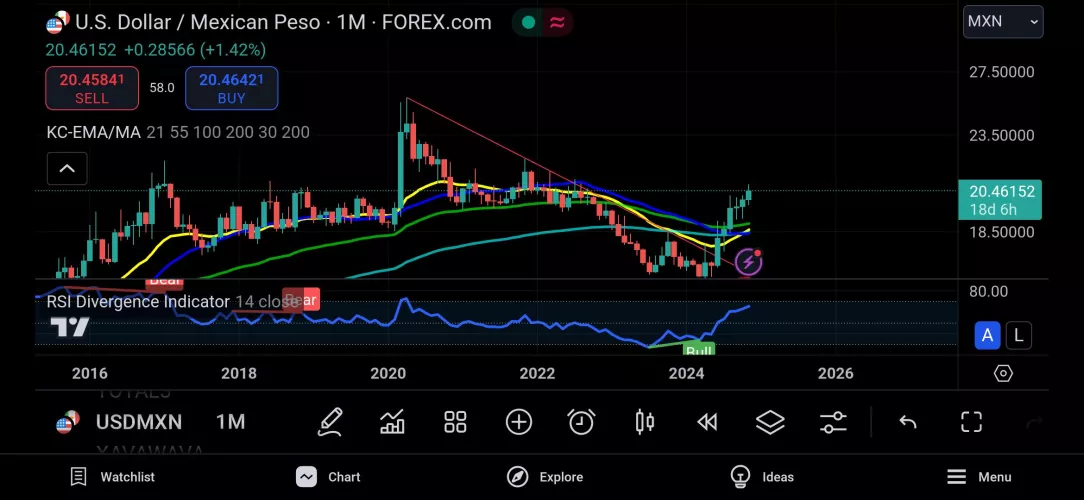This screenshot has height=500, width=1084.
Task: Tap the lightning bolt event icon
Action: 749,262
